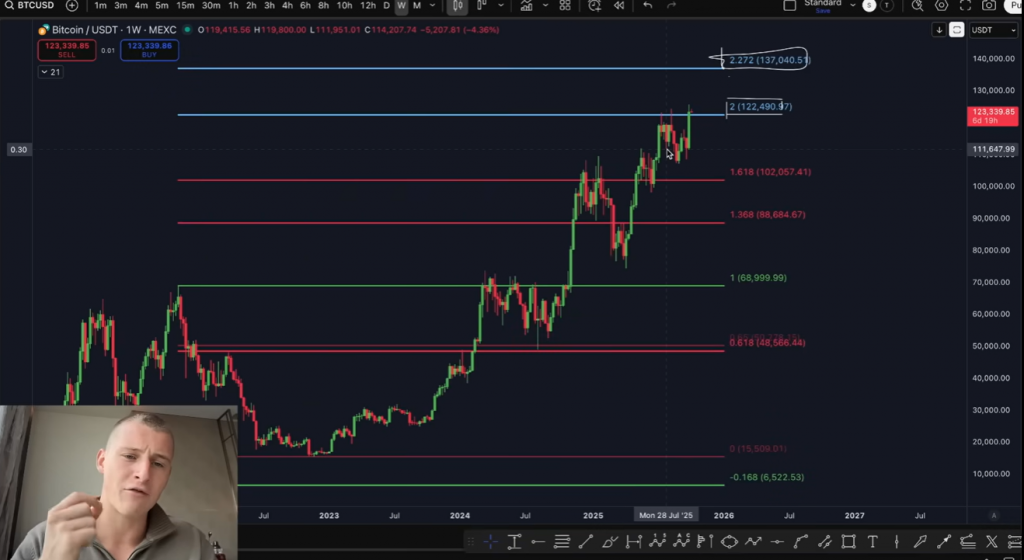Select the D daily timeframe
The image size is (1024, 560).
tap(387, 6)
